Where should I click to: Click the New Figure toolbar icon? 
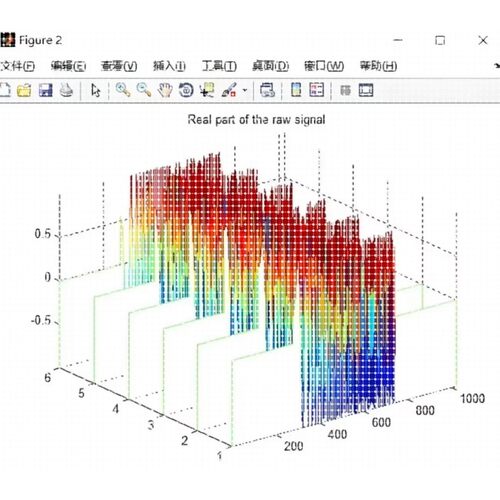tap(5, 90)
